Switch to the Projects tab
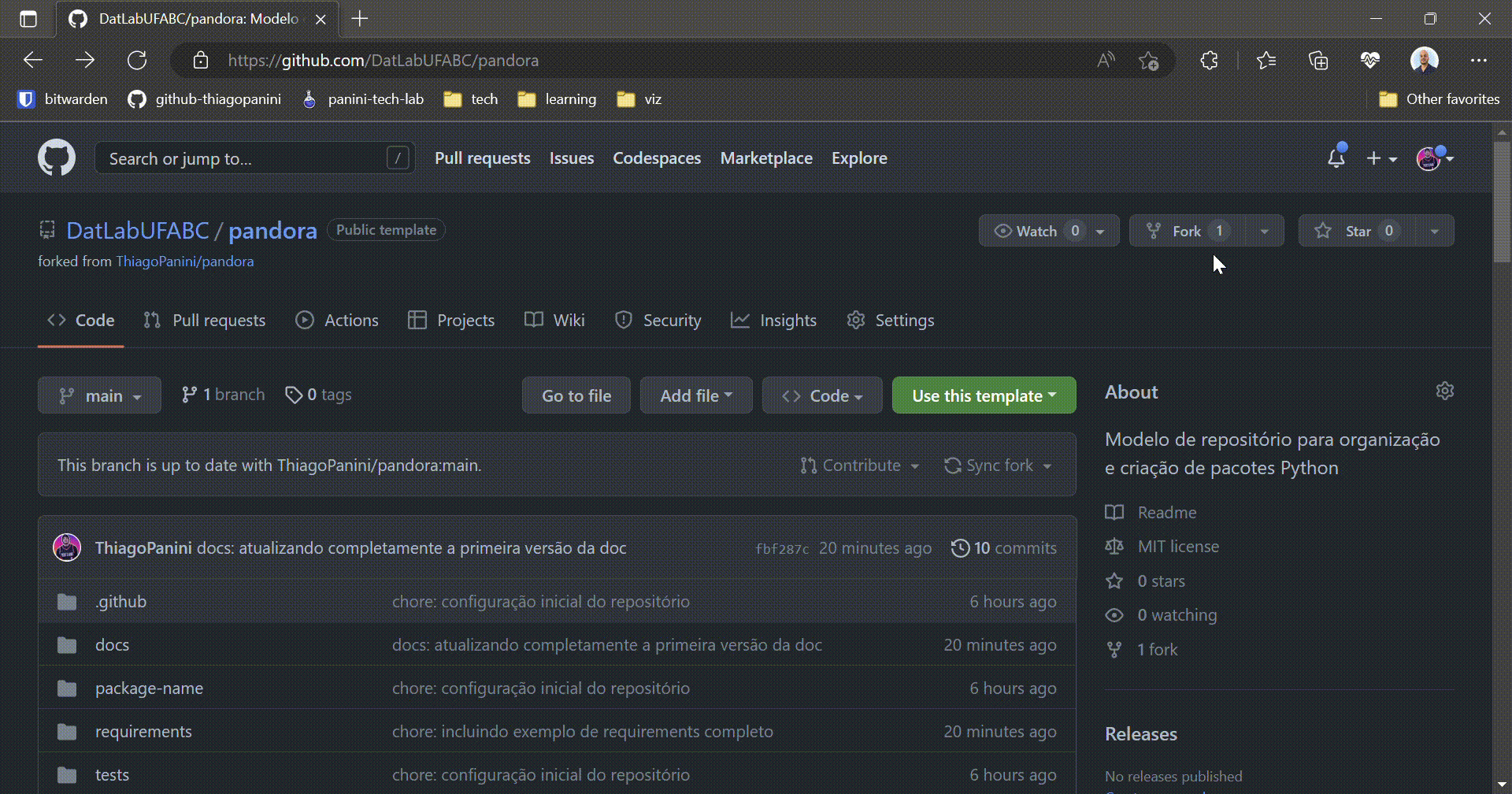Viewport: 1512px width, 794px height. click(451, 321)
